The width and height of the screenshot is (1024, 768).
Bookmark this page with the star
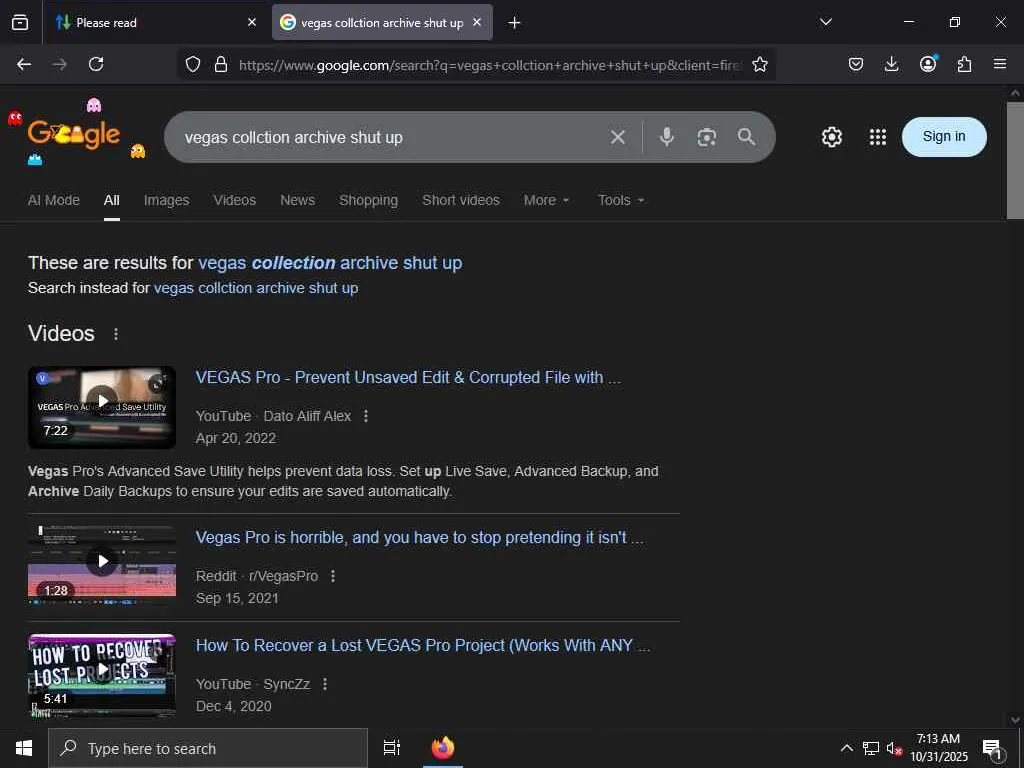[x=760, y=64]
